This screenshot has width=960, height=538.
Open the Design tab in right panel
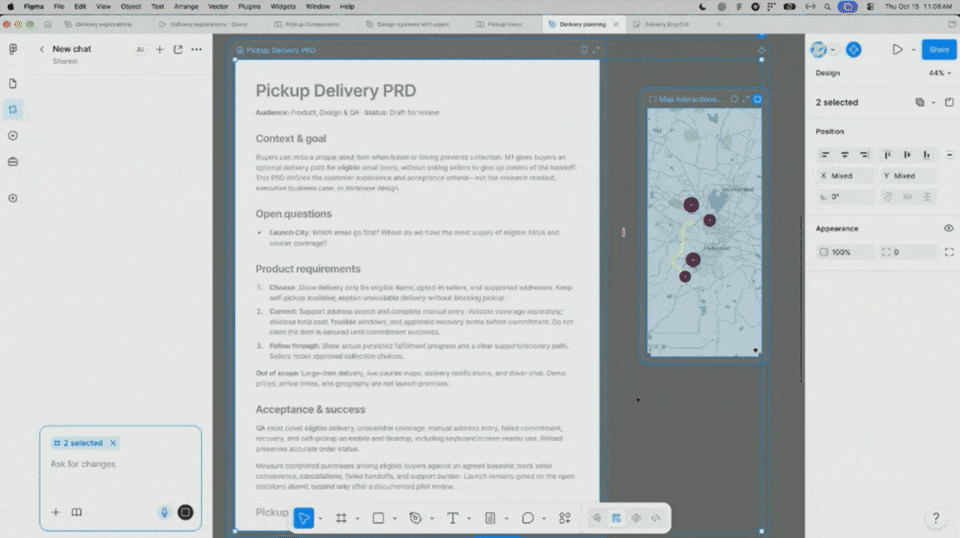click(x=828, y=73)
